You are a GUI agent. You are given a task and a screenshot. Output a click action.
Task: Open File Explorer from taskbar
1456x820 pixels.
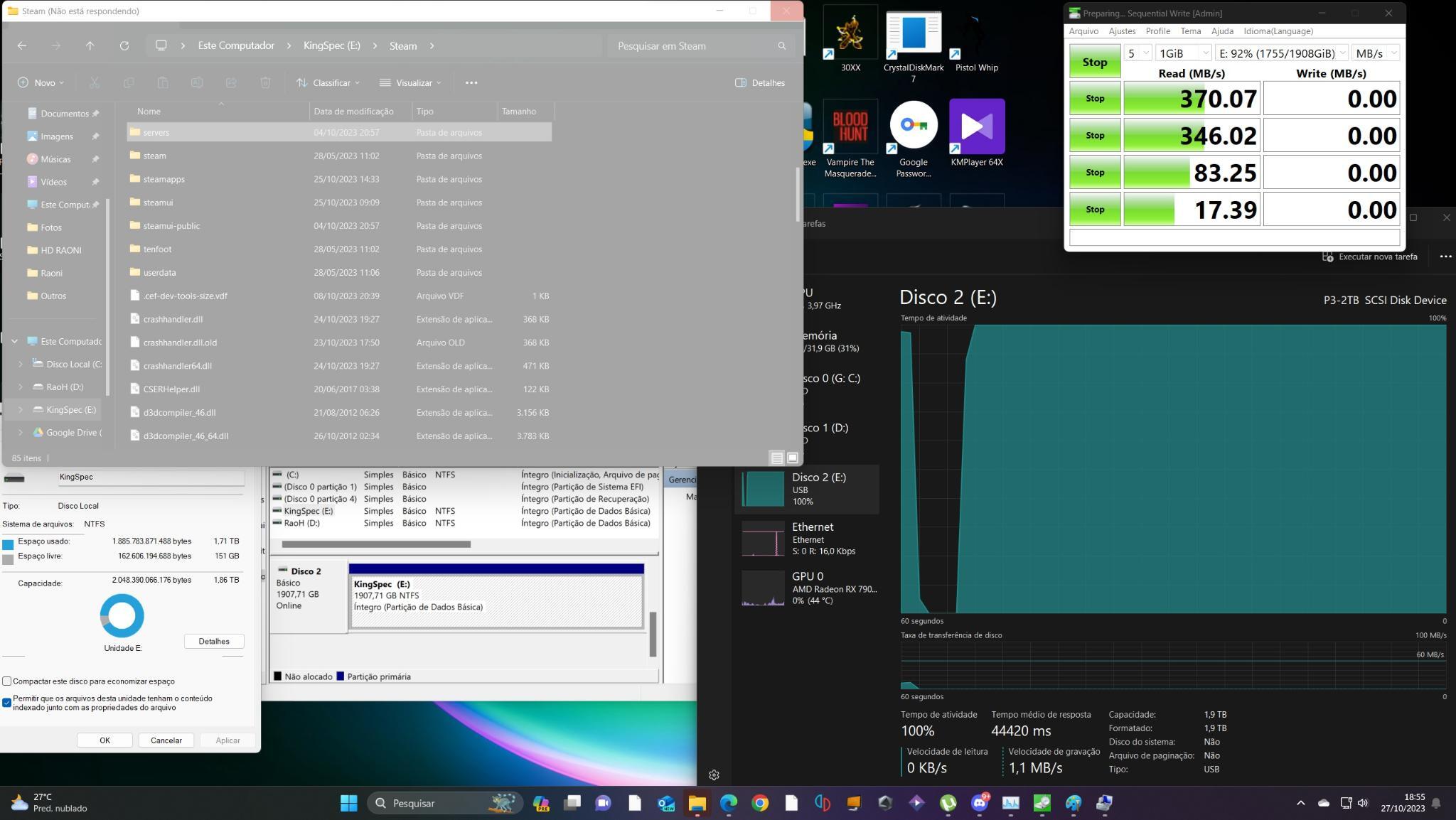(697, 803)
